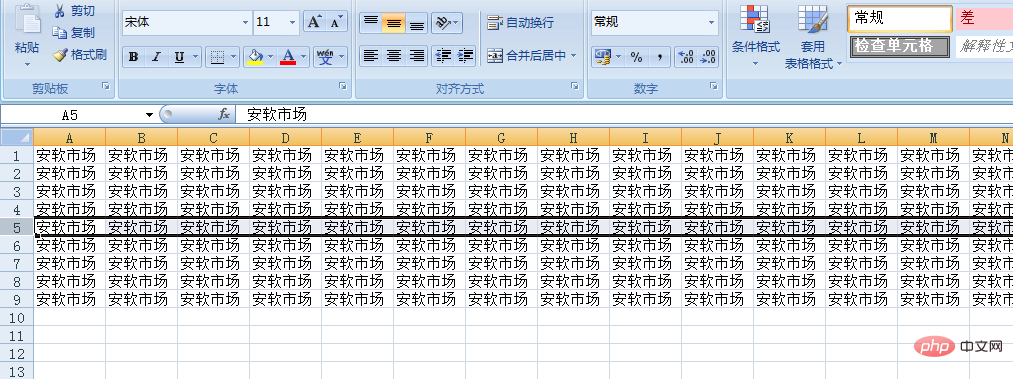The width and height of the screenshot is (1013, 379).
Task: Toggle middle vertical alignment
Action: pyautogui.click(x=393, y=23)
